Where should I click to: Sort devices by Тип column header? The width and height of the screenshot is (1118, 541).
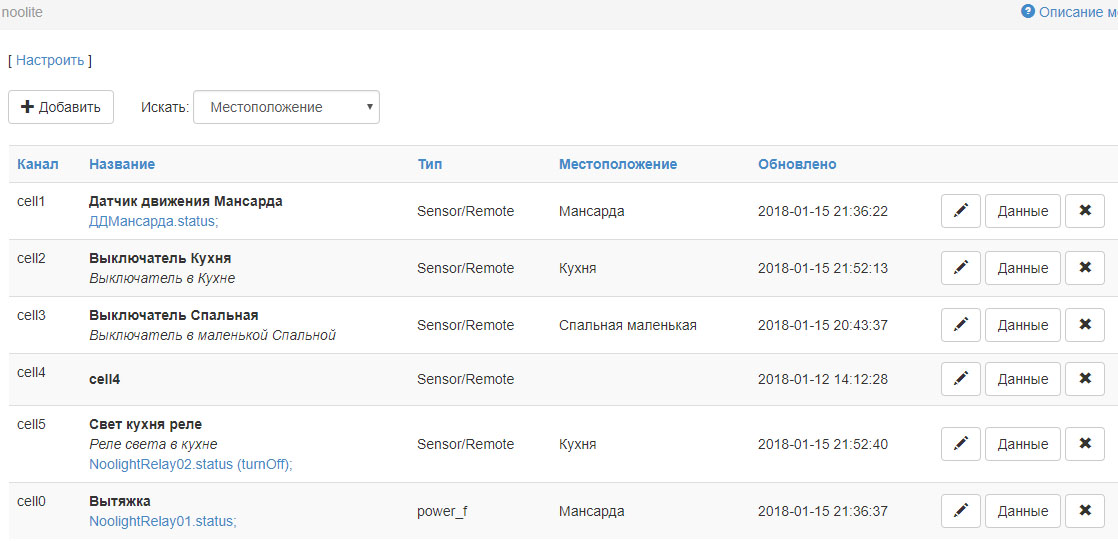click(x=430, y=164)
